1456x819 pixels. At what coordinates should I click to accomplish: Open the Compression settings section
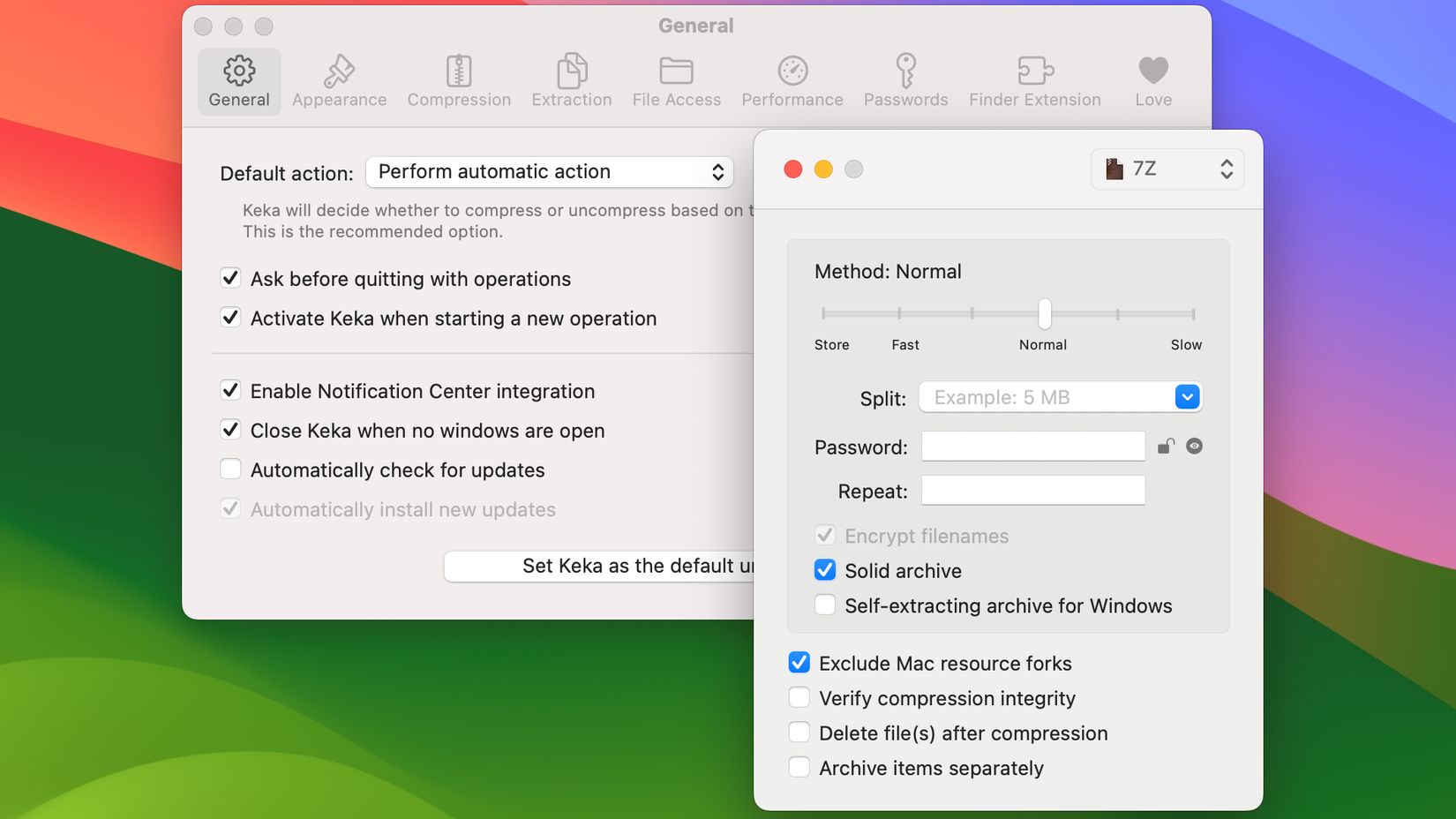pos(459,79)
